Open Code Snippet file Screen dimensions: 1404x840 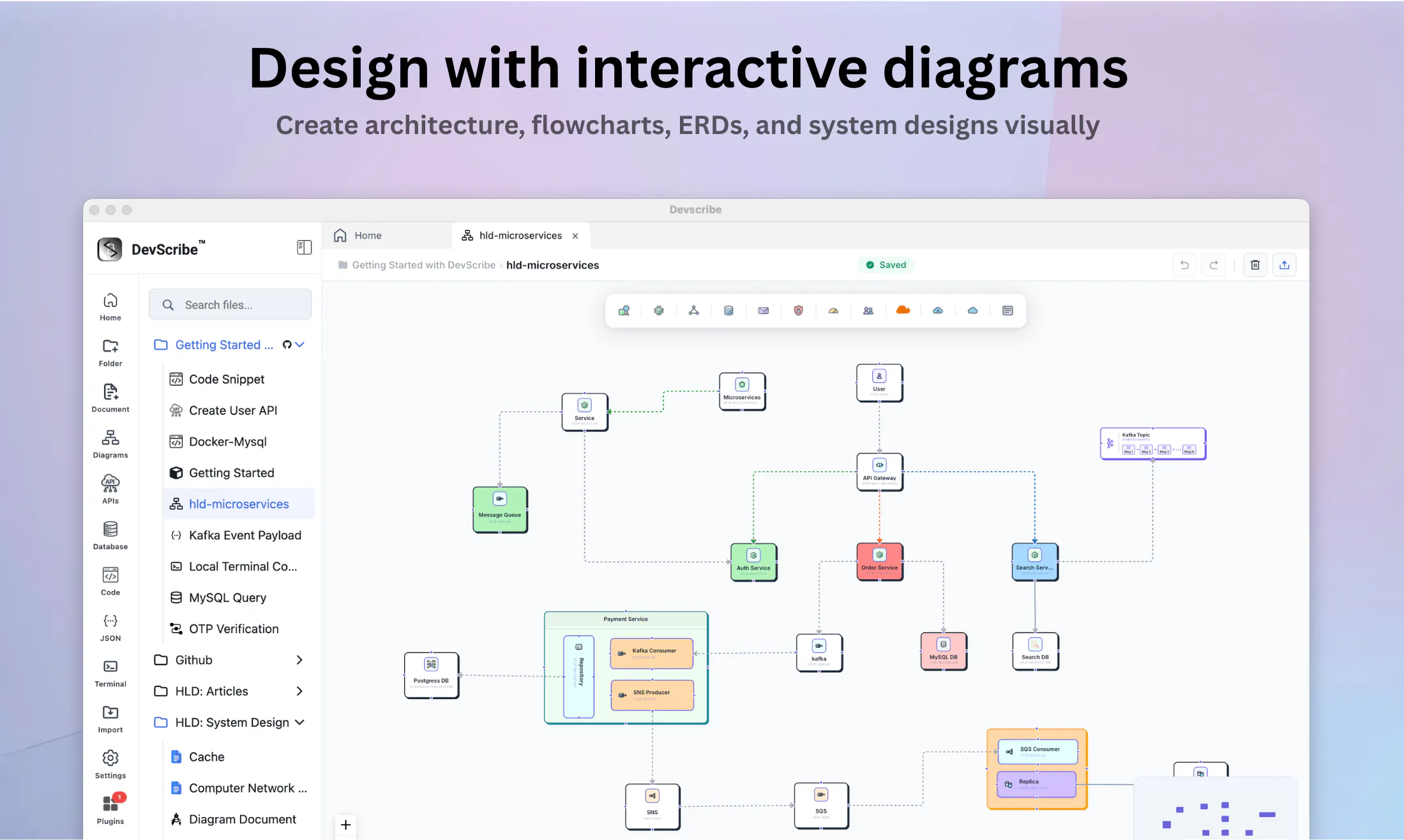239,379
